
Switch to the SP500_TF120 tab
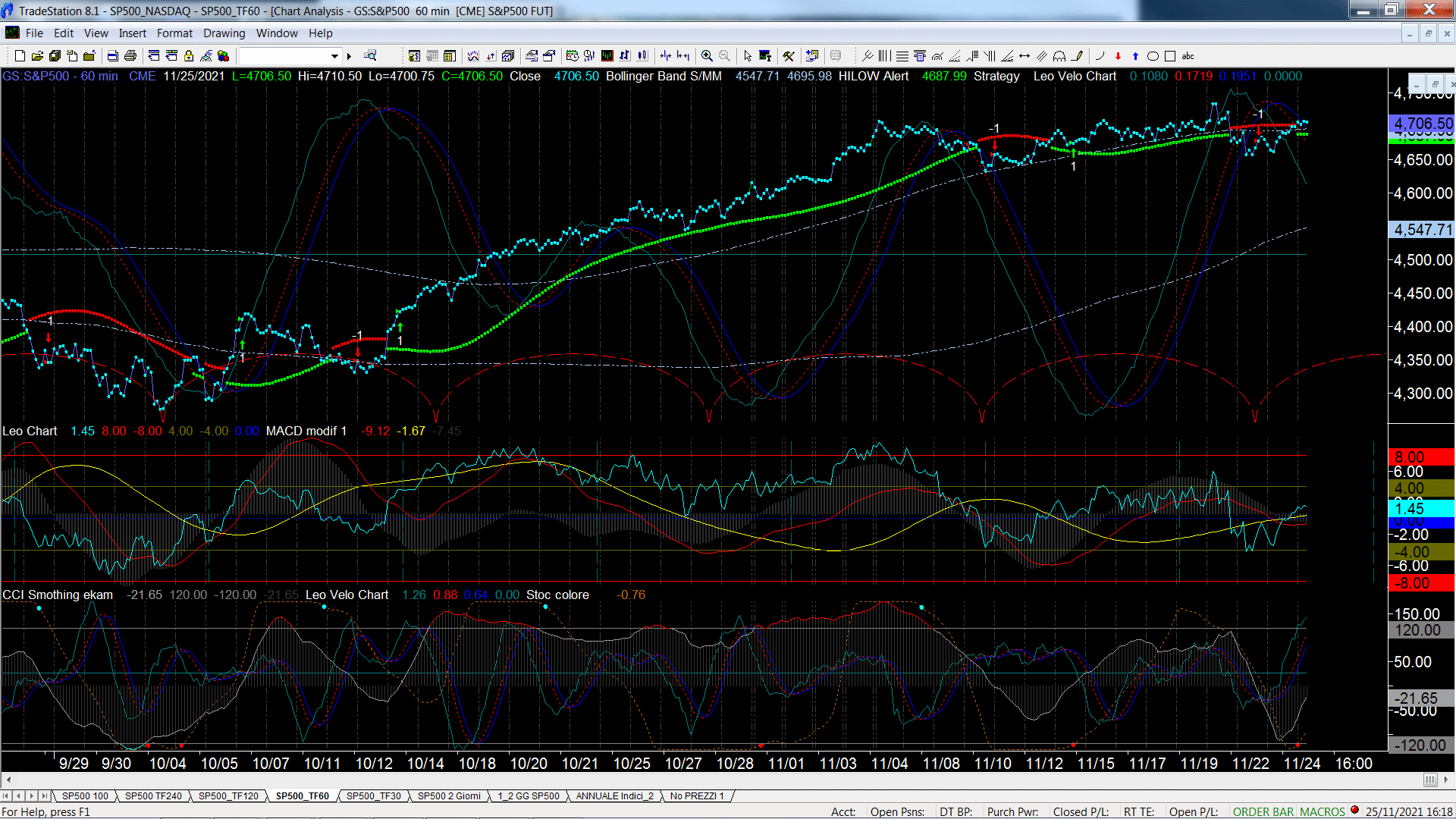click(228, 796)
